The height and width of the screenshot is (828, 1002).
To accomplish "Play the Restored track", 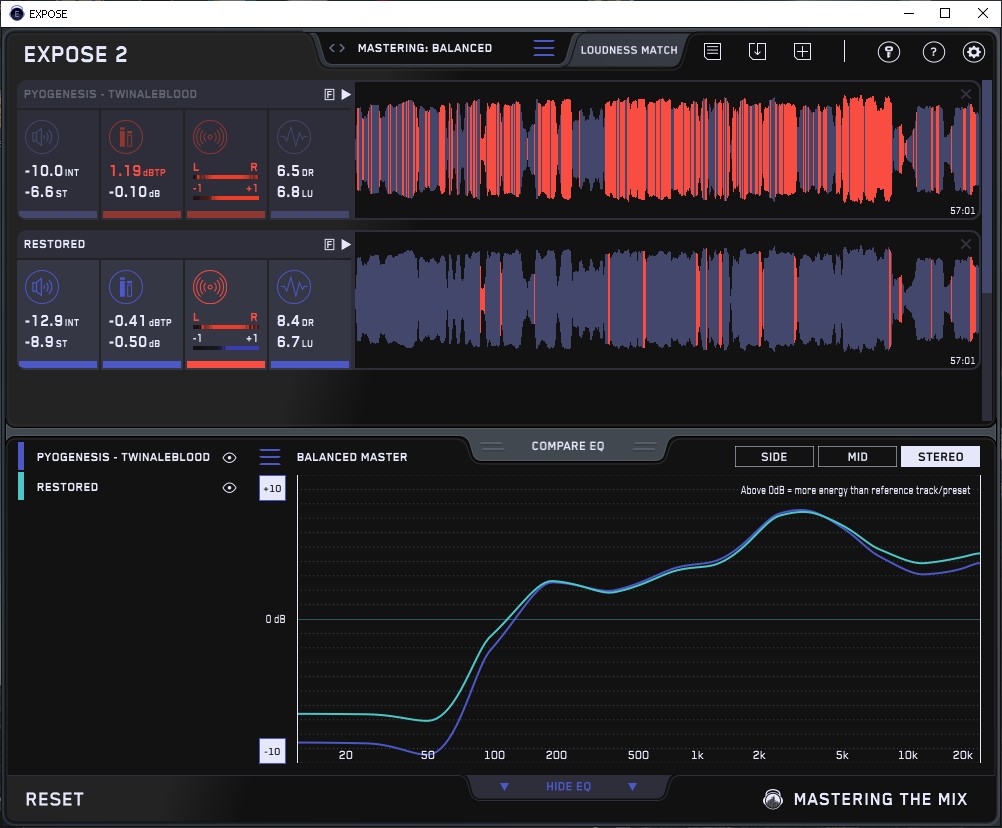I will tap(346, 245).
